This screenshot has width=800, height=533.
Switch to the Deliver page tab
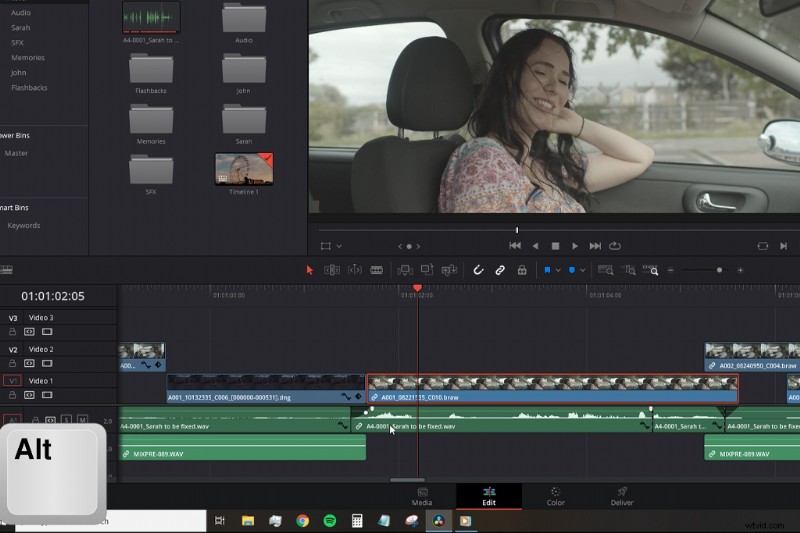click(x=622, y=496)
